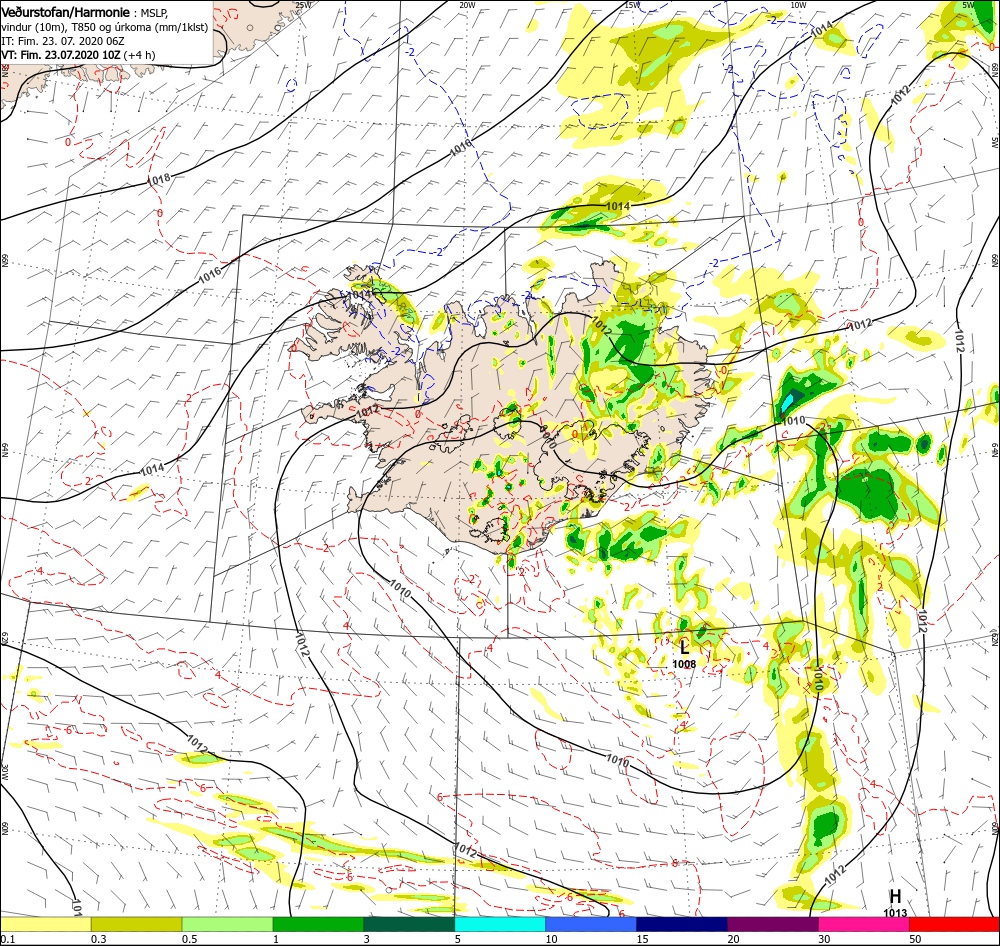Click the low pressure "L" marker

(x=684, y=647)
